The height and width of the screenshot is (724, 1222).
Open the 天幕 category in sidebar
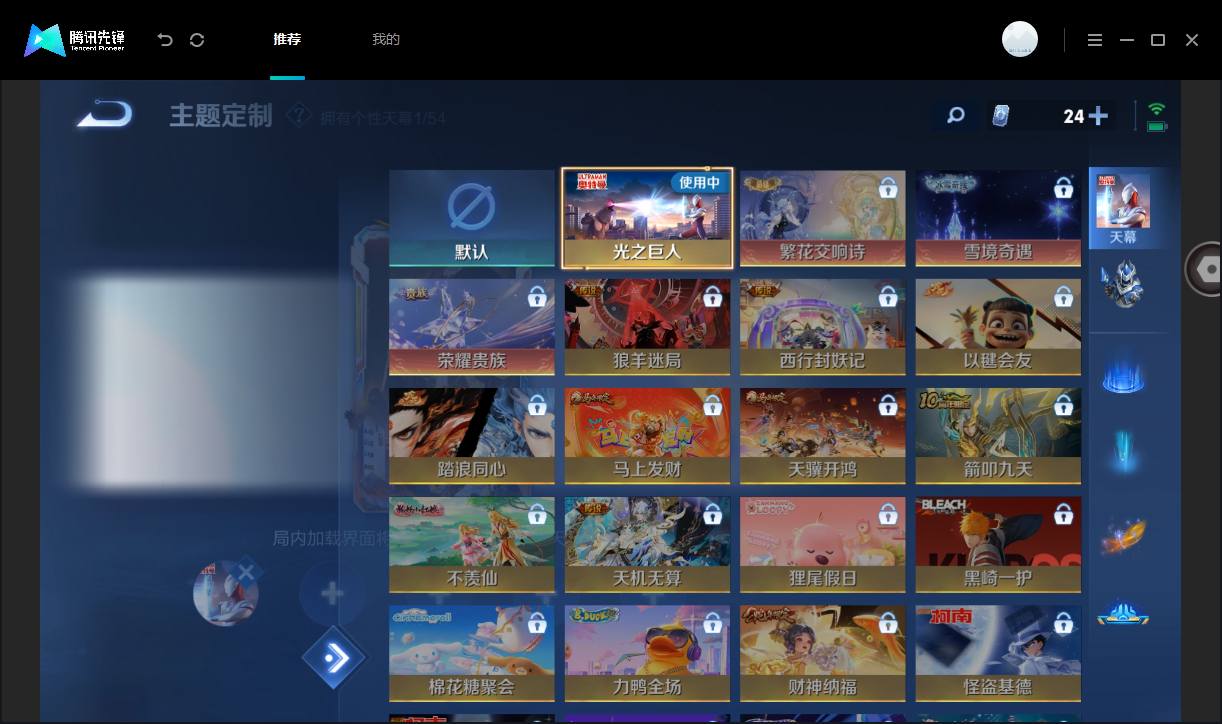(1124, 208)
